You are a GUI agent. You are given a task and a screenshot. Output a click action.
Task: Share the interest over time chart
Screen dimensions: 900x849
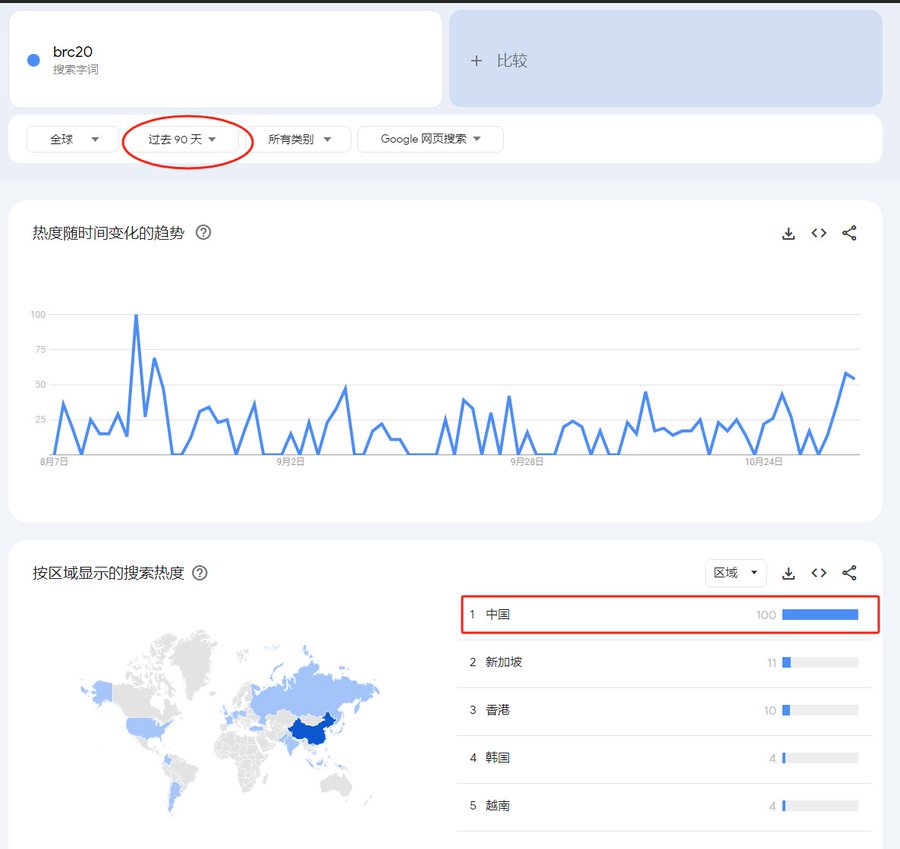[849, 233]
